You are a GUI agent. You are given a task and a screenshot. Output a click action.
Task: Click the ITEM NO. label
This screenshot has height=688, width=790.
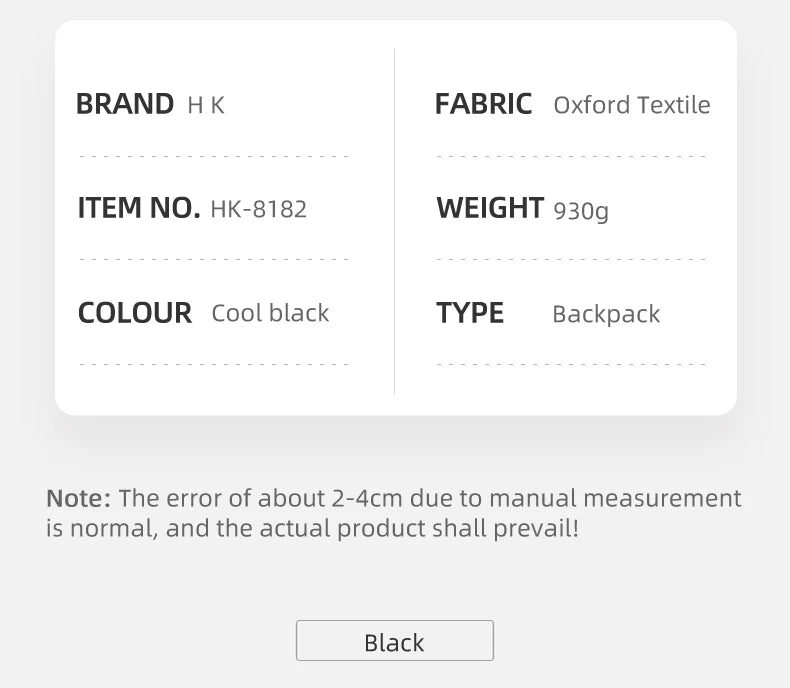point(139,208)
